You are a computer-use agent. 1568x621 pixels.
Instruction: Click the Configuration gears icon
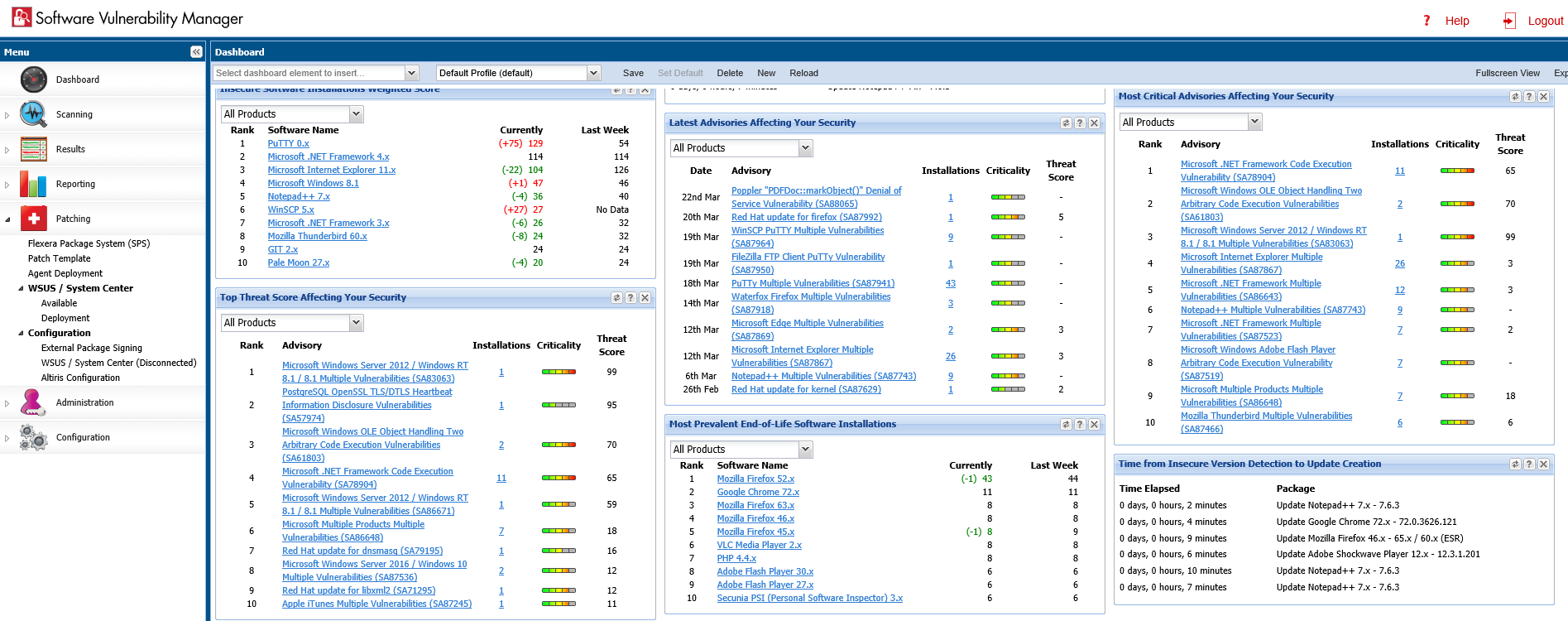(33, 437)
